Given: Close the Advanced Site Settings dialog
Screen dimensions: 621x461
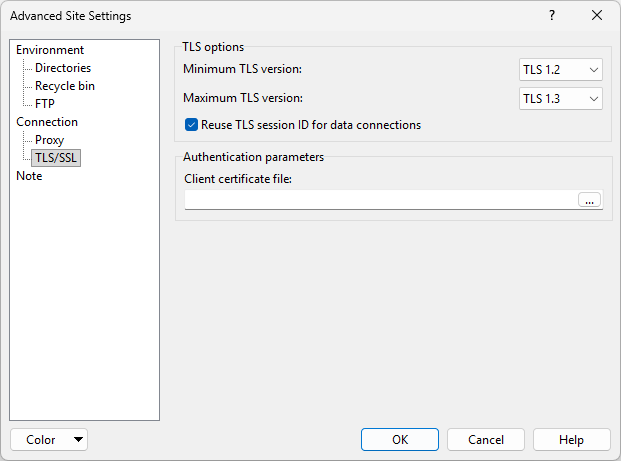Looking at the screenshot, I should 597,16.
